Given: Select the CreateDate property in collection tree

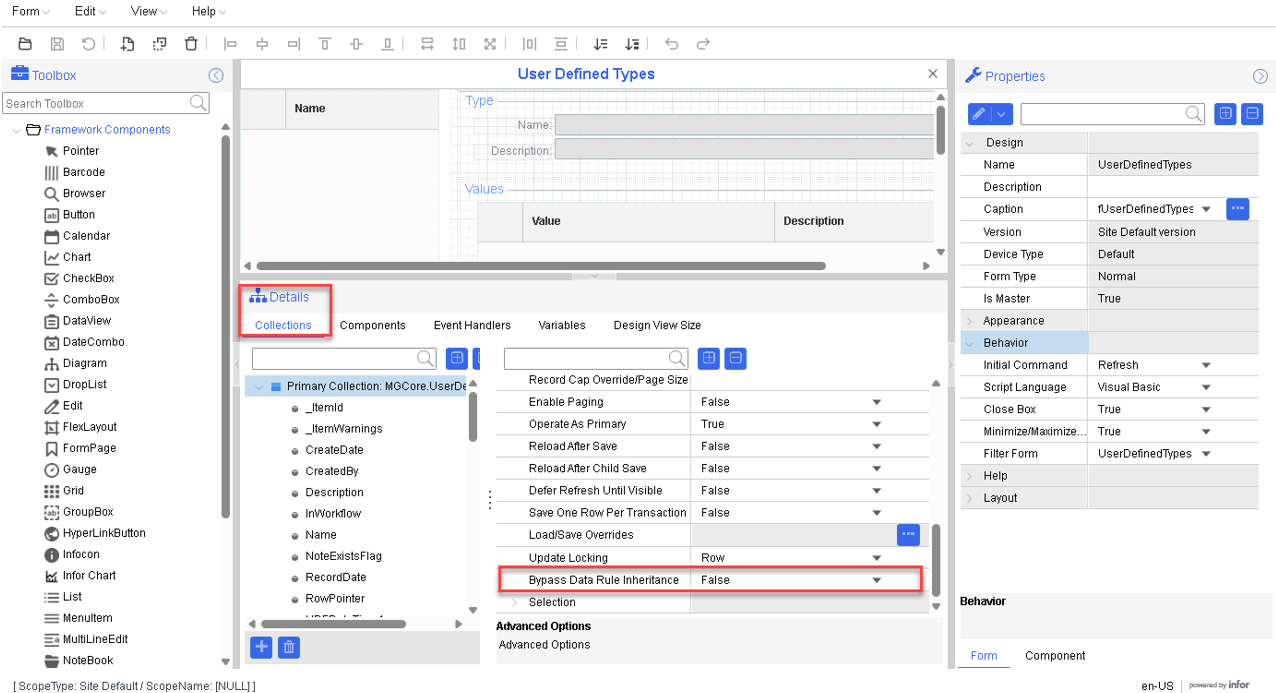Looking at the screenshot, I should tap(334, 450).
